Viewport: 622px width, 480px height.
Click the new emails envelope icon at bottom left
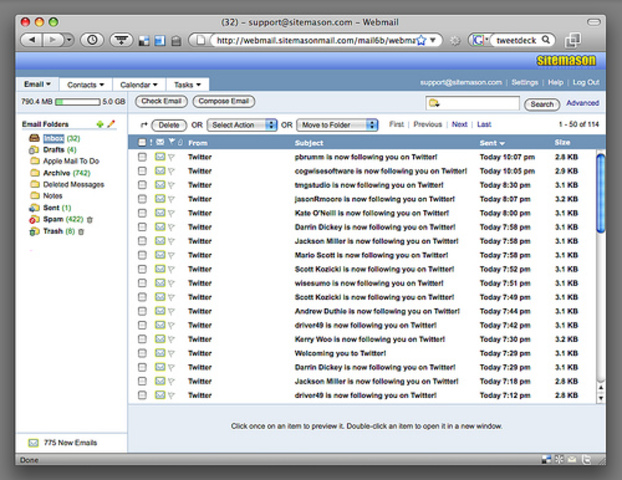tap(34, 443)
